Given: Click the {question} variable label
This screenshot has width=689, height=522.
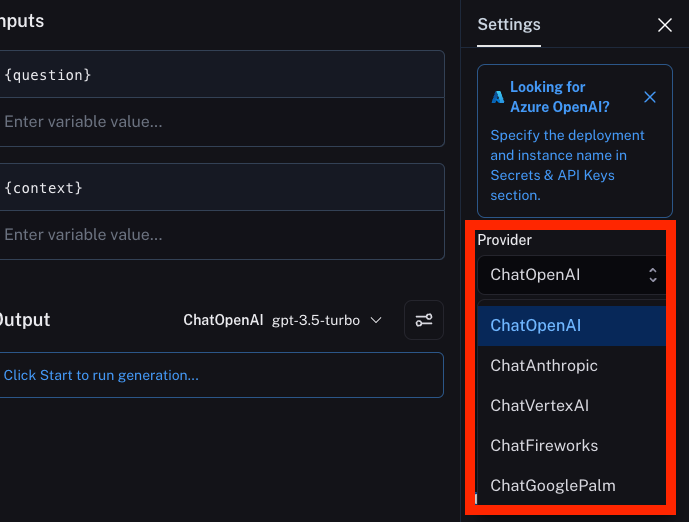Looking at the screenshot, I should click(x=48, y=75).
